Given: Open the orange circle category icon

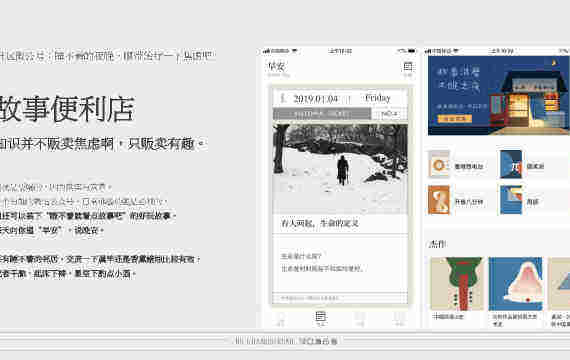Looking at the screenshot, I should (439, 165).
